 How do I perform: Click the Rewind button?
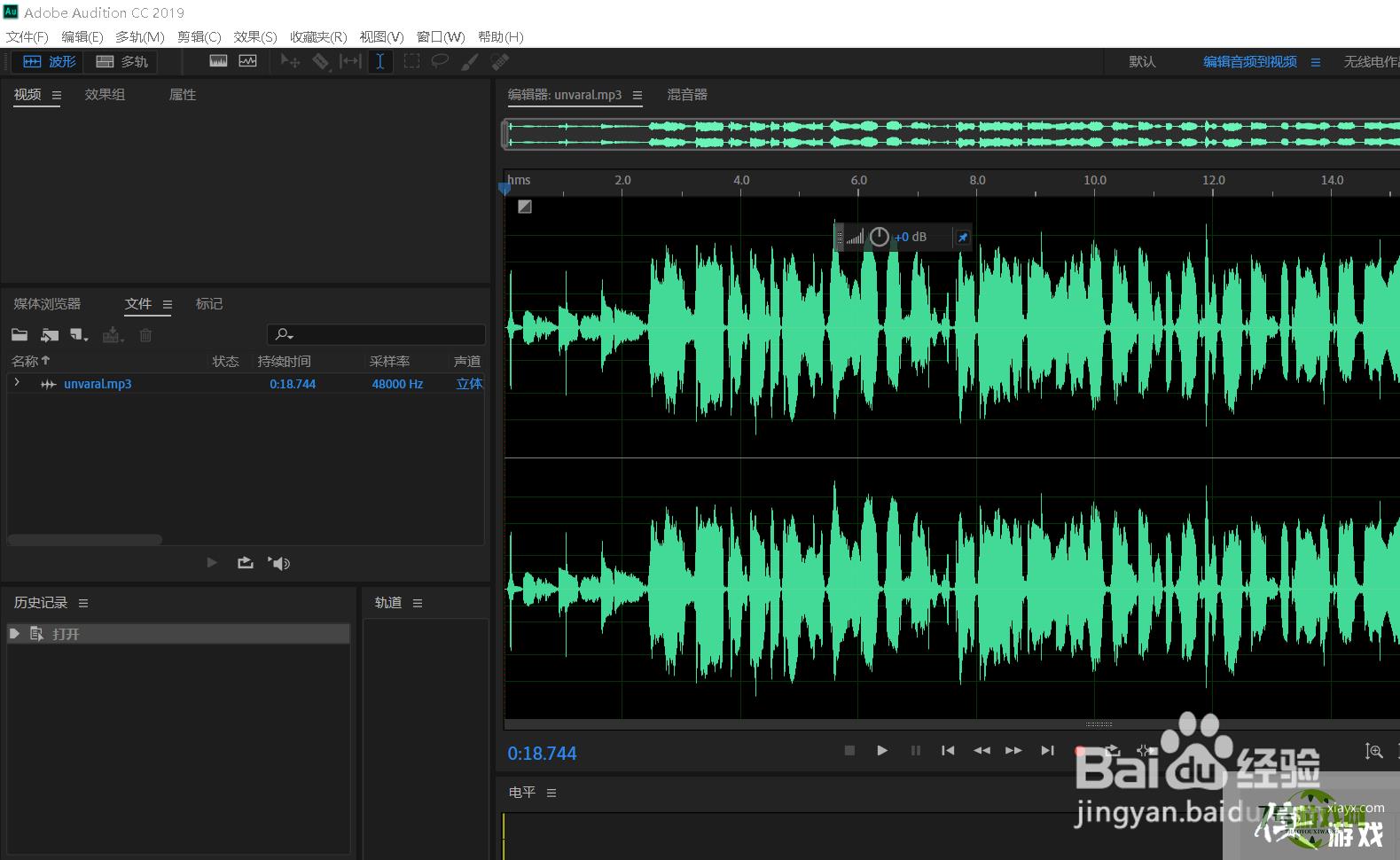982,750
